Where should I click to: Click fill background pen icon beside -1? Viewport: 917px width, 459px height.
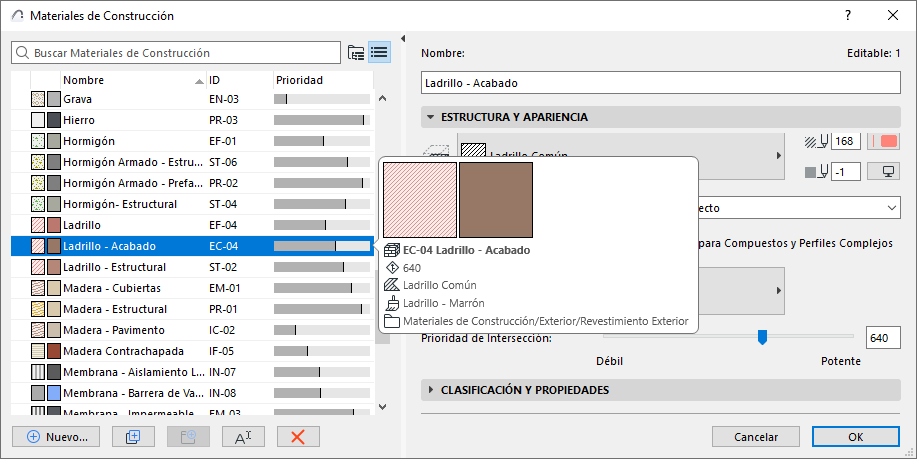[817, 172]
